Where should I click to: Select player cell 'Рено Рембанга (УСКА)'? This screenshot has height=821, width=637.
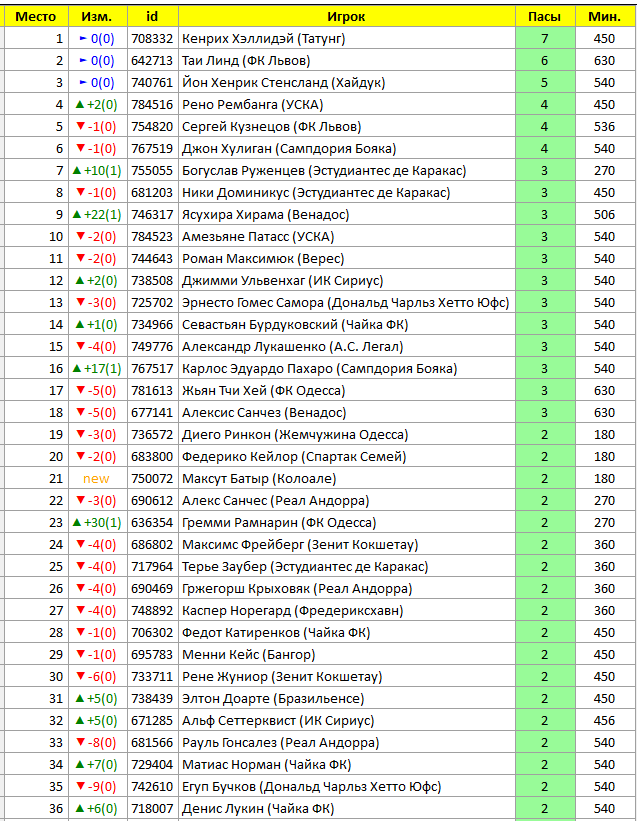(x=347, y=105)
